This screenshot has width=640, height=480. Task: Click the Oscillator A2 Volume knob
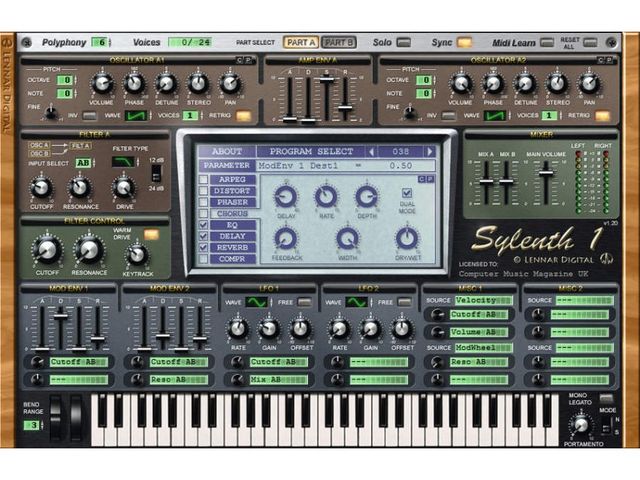[x=461, y=84]
